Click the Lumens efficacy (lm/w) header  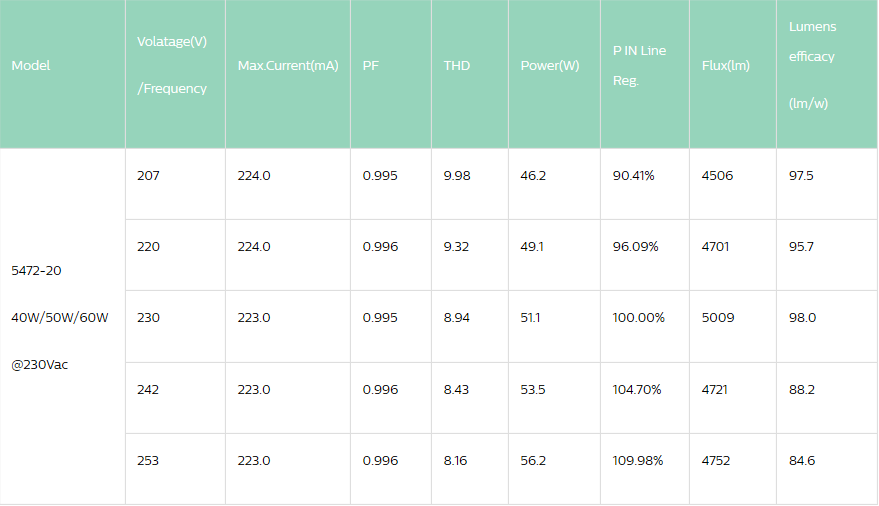(x=812, y=65)
